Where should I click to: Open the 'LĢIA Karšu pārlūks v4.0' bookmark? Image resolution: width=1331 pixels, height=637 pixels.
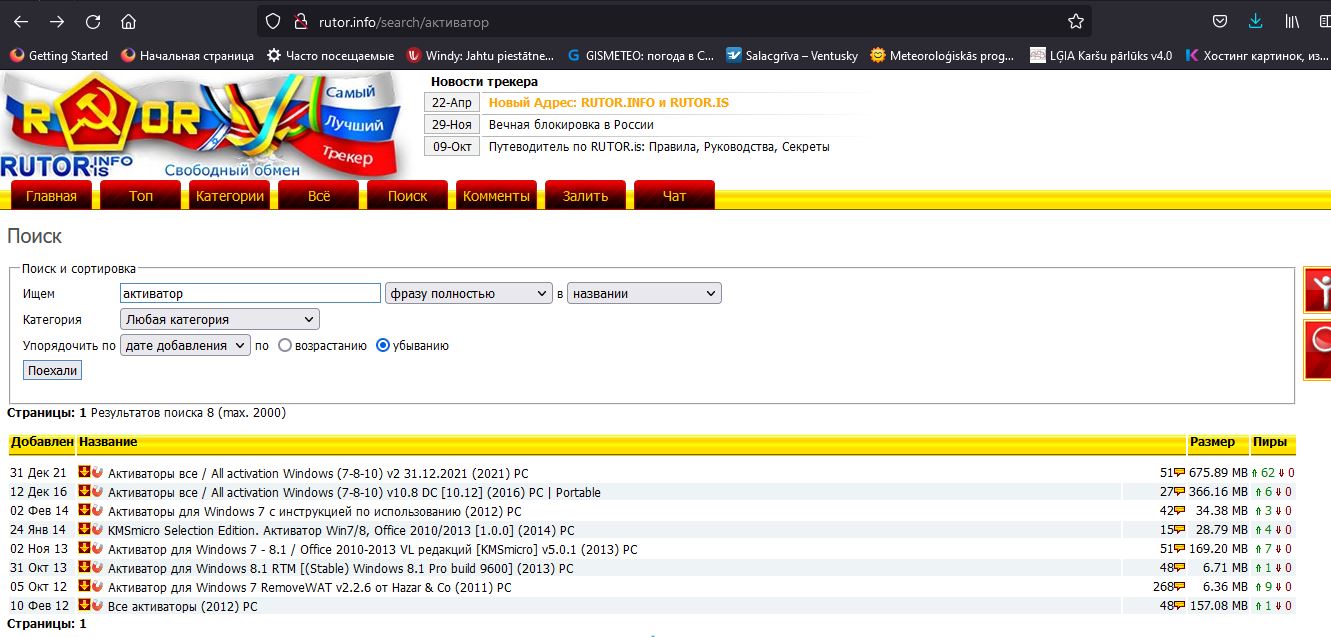pos(1100,56)
